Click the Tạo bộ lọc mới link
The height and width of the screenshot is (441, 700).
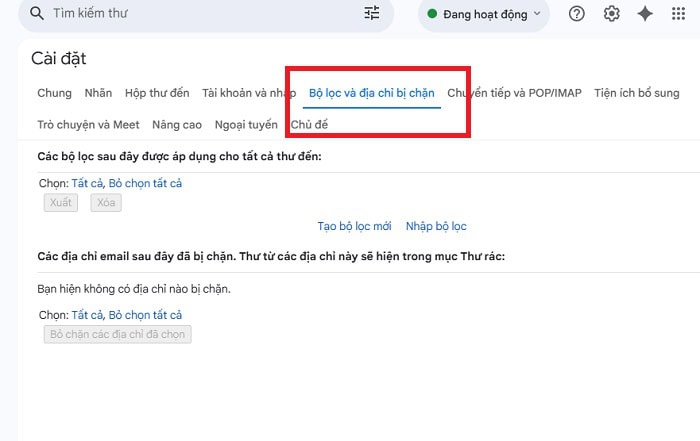(354, 226)
